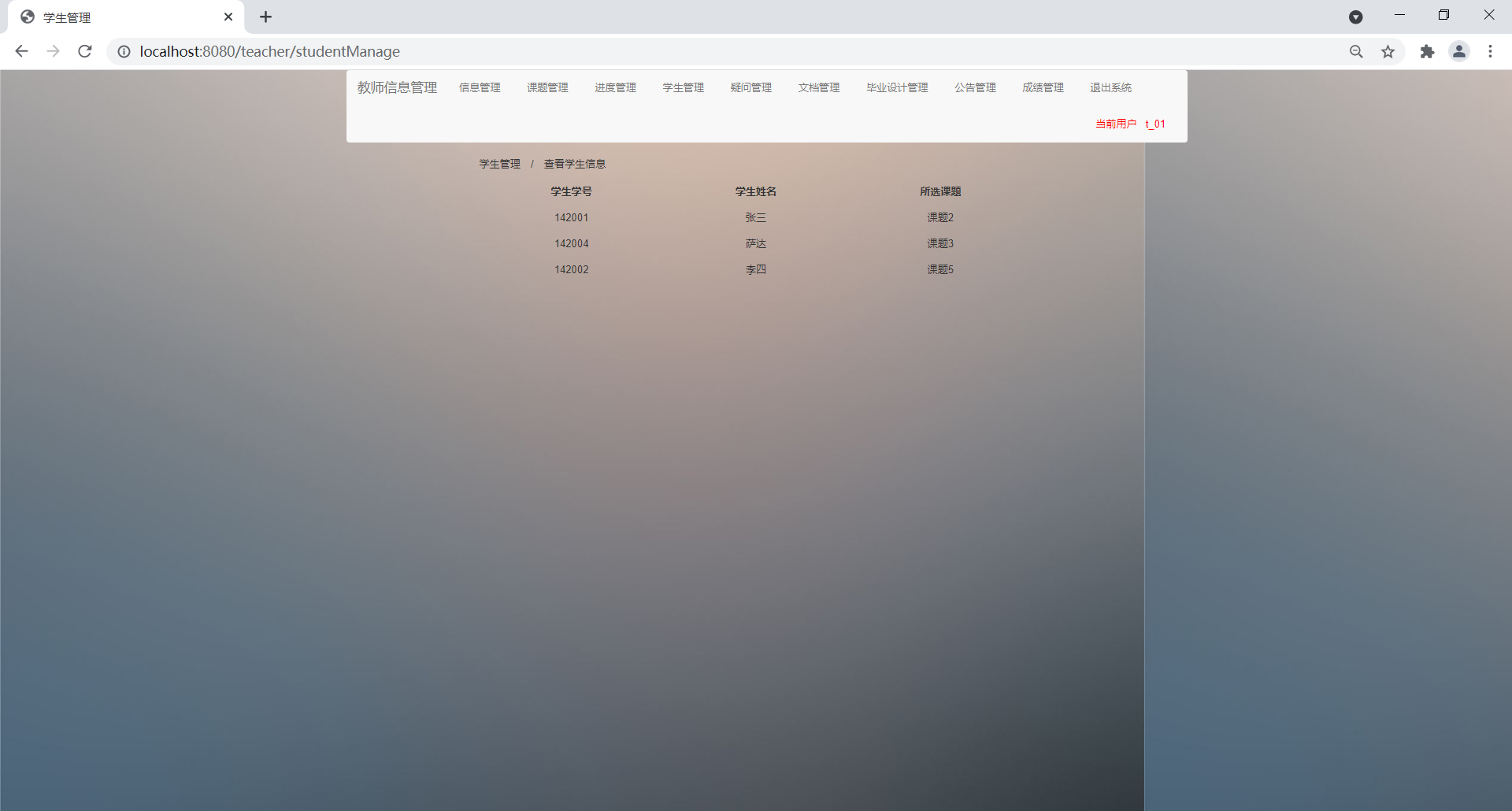Select the student name 萨达
This screenshot has width=1512, height=811.
coord(756,243)
